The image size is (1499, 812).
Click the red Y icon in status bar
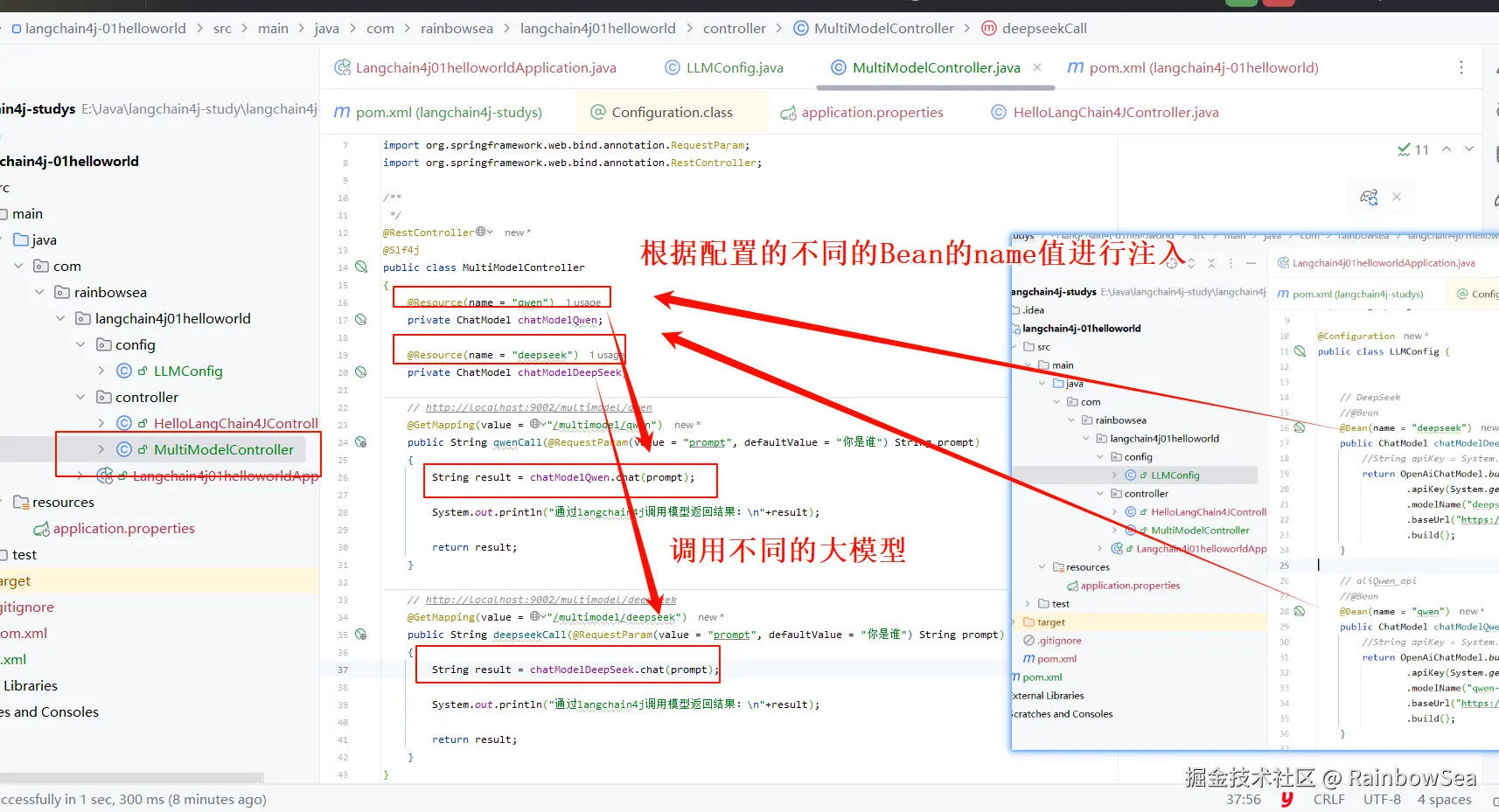point(1286,799)
